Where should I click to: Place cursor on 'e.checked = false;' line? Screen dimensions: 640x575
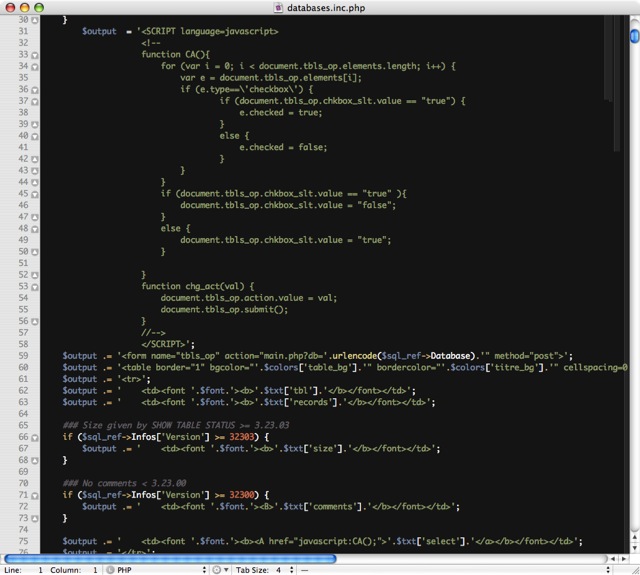283,147
